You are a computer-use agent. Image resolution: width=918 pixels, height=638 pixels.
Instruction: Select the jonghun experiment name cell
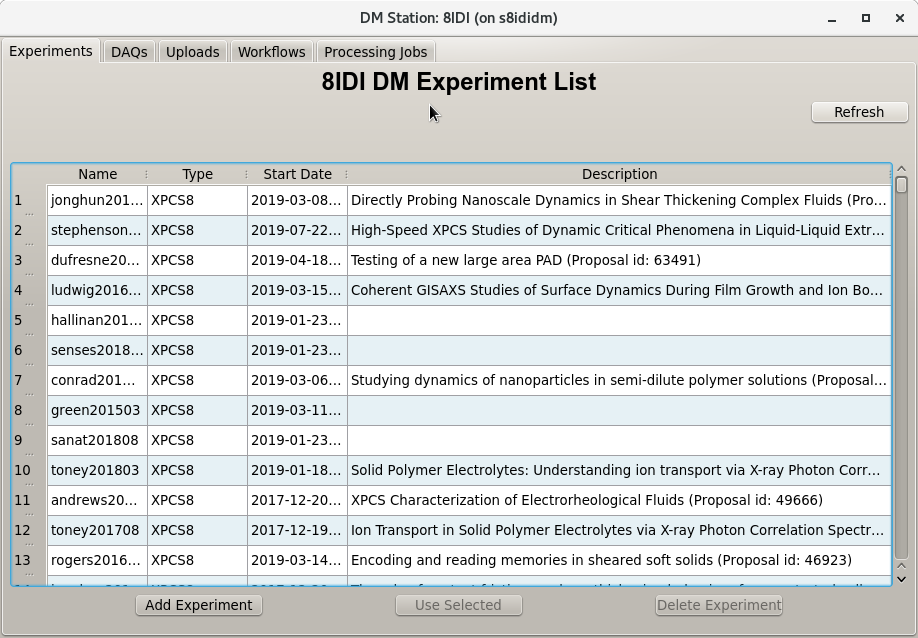pos(97,200)
